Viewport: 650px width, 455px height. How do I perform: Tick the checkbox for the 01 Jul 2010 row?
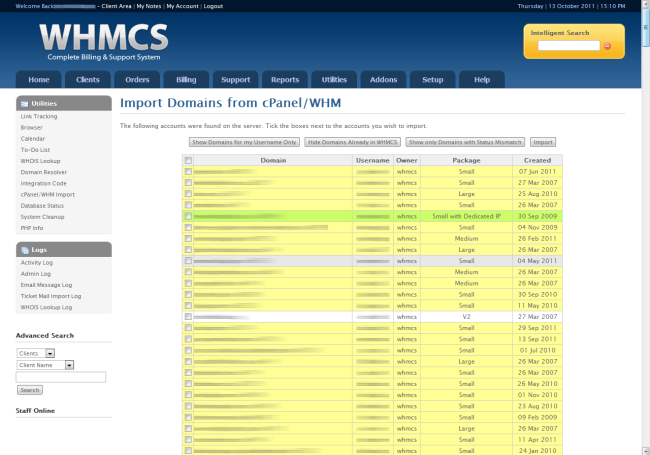tap(188, 350)
